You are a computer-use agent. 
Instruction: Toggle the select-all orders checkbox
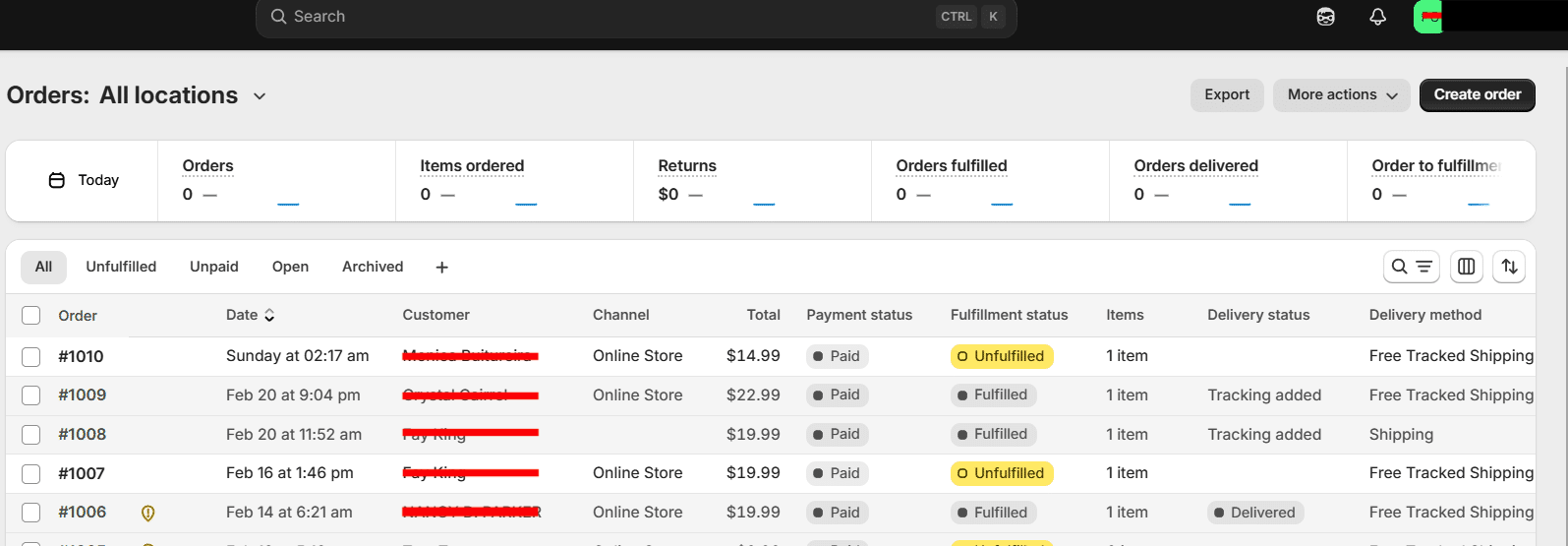[x=31, y=315]
